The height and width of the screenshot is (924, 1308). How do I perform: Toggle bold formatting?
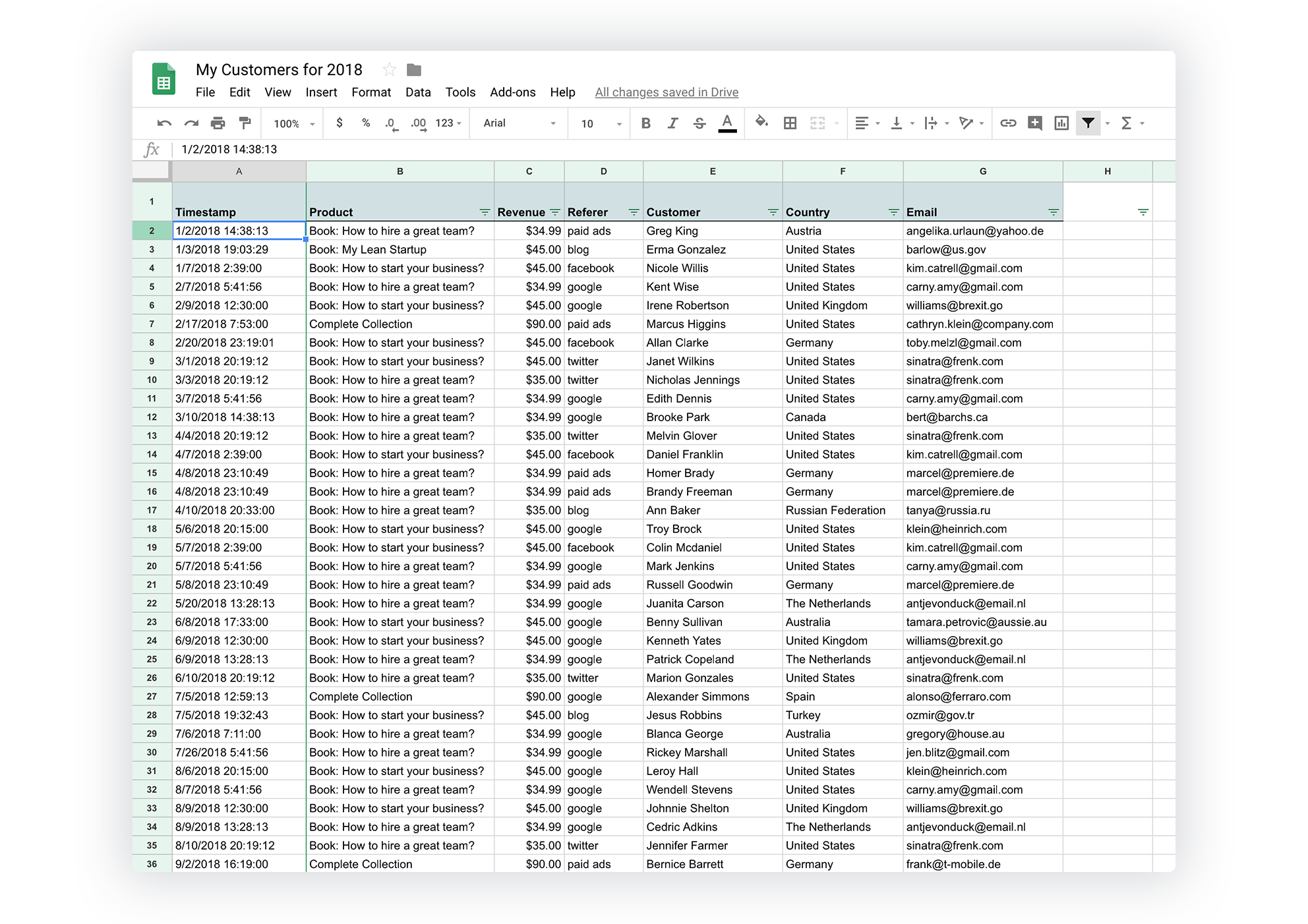[646, 123]
